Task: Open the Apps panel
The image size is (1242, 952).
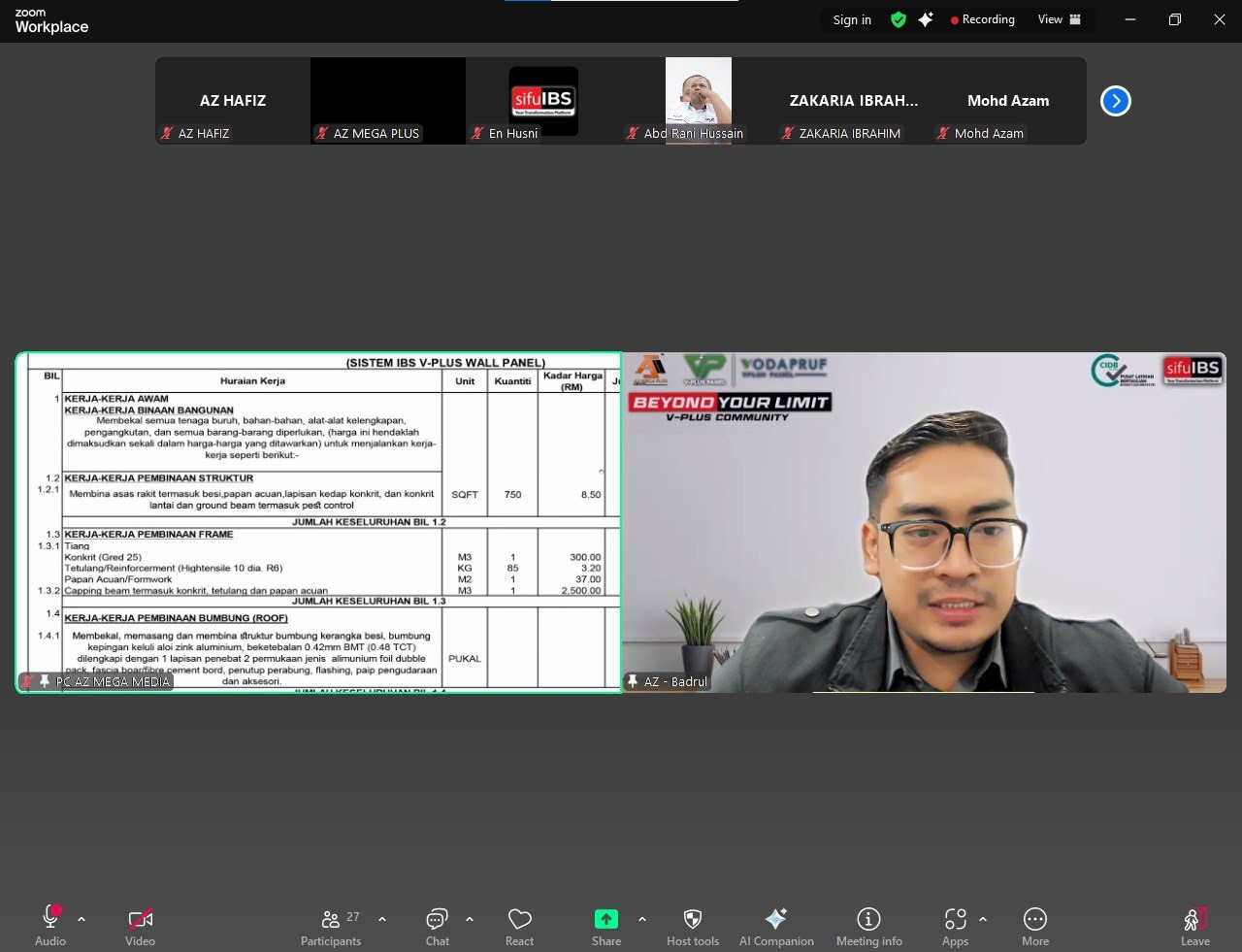Action: point(956,926)
